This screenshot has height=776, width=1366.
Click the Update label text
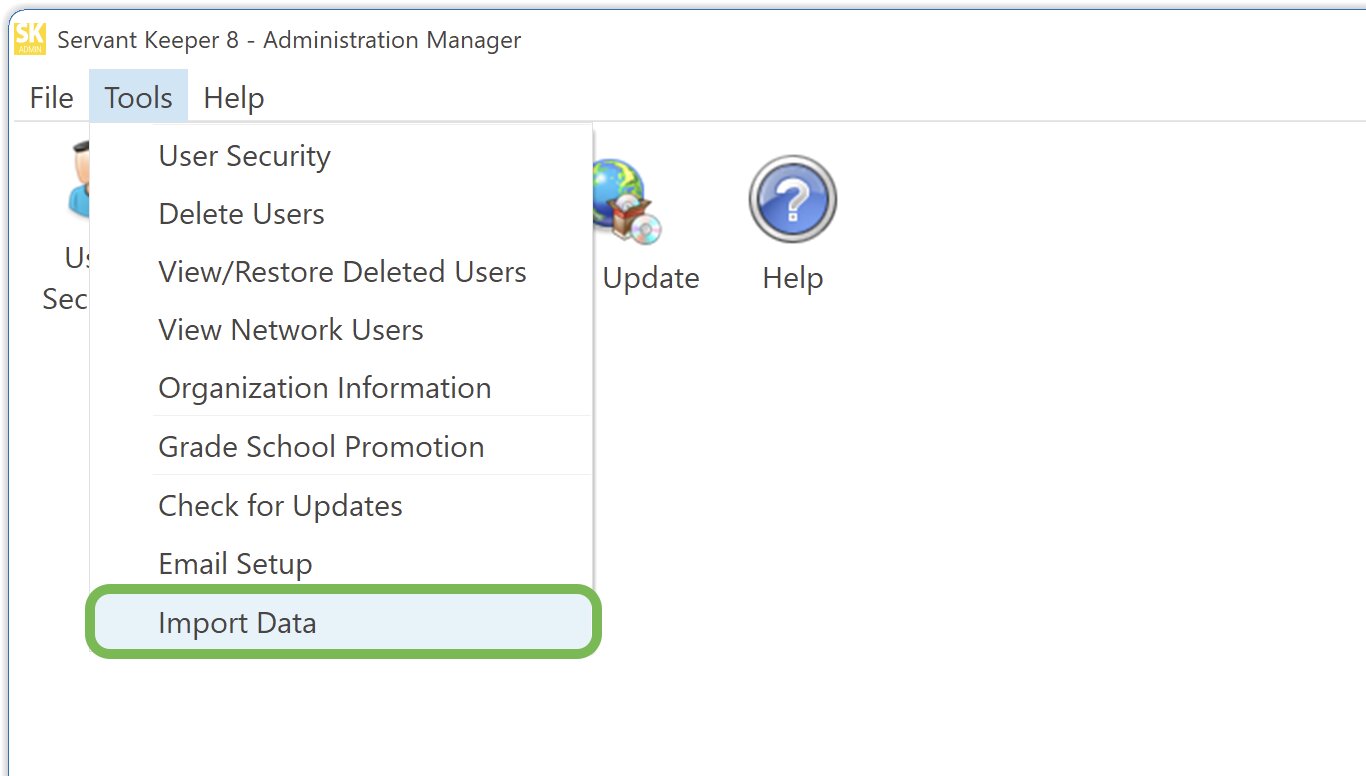coord(650,278)
